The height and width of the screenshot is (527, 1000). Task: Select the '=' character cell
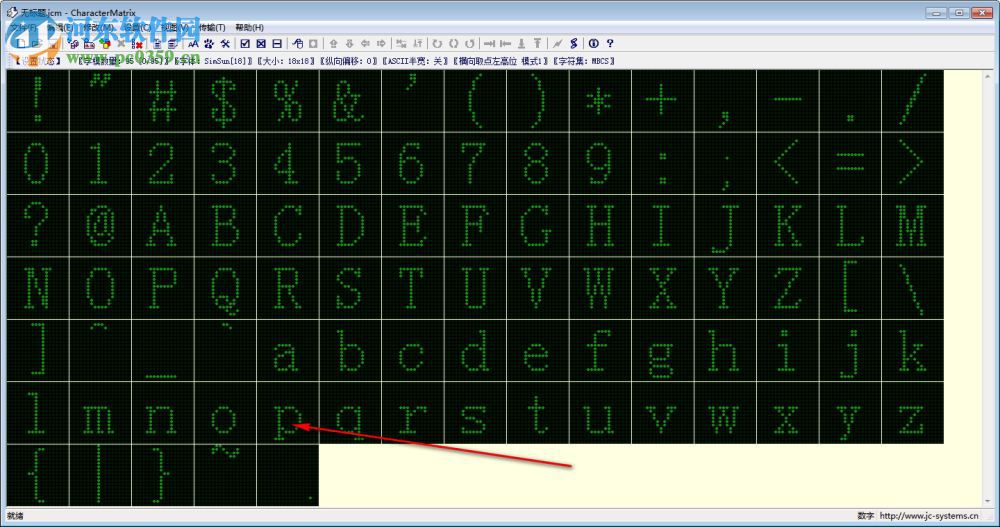tap(850, 163)
